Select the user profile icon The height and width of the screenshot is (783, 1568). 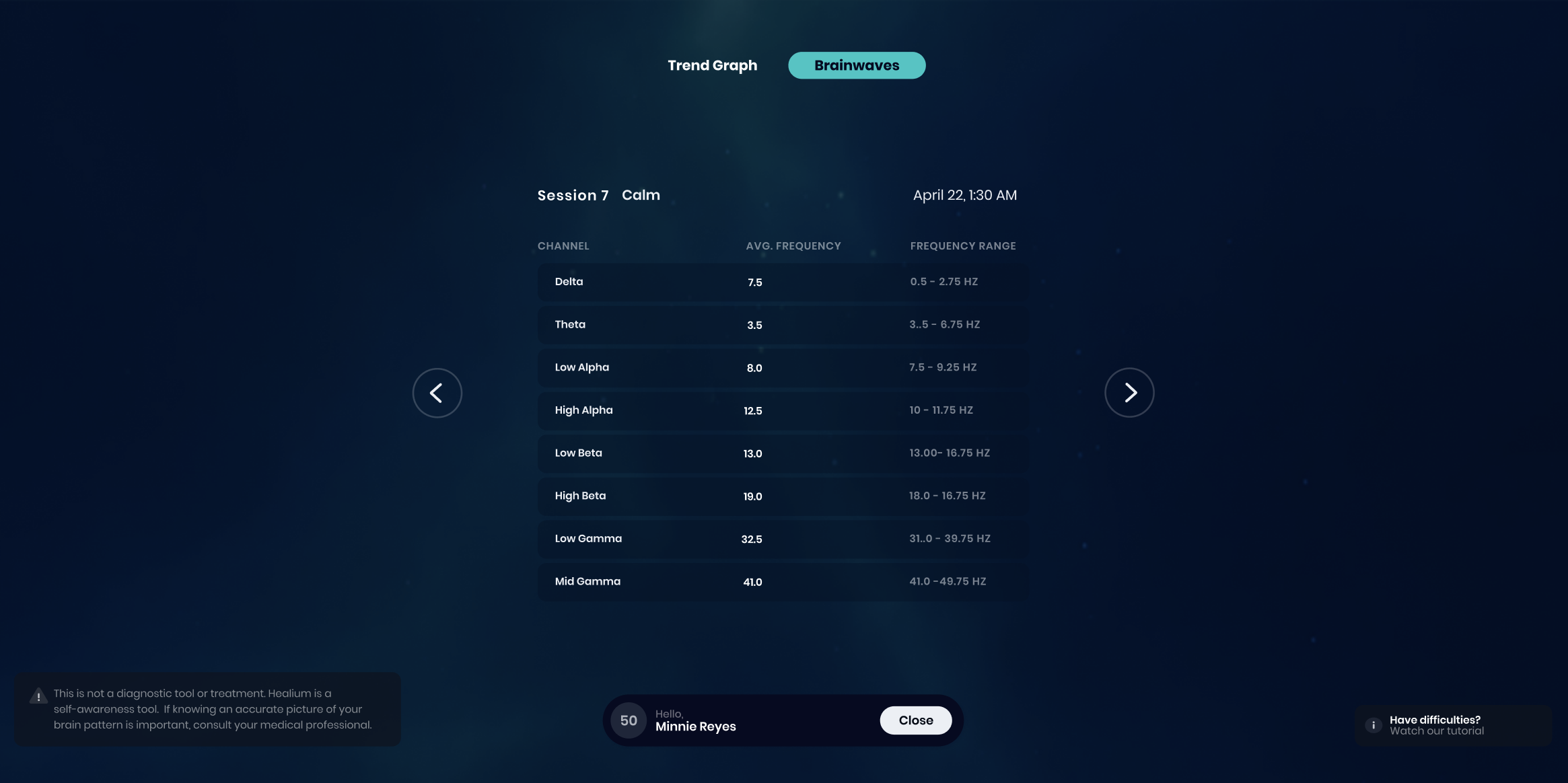pyautogui.click(x=627, y=720)
